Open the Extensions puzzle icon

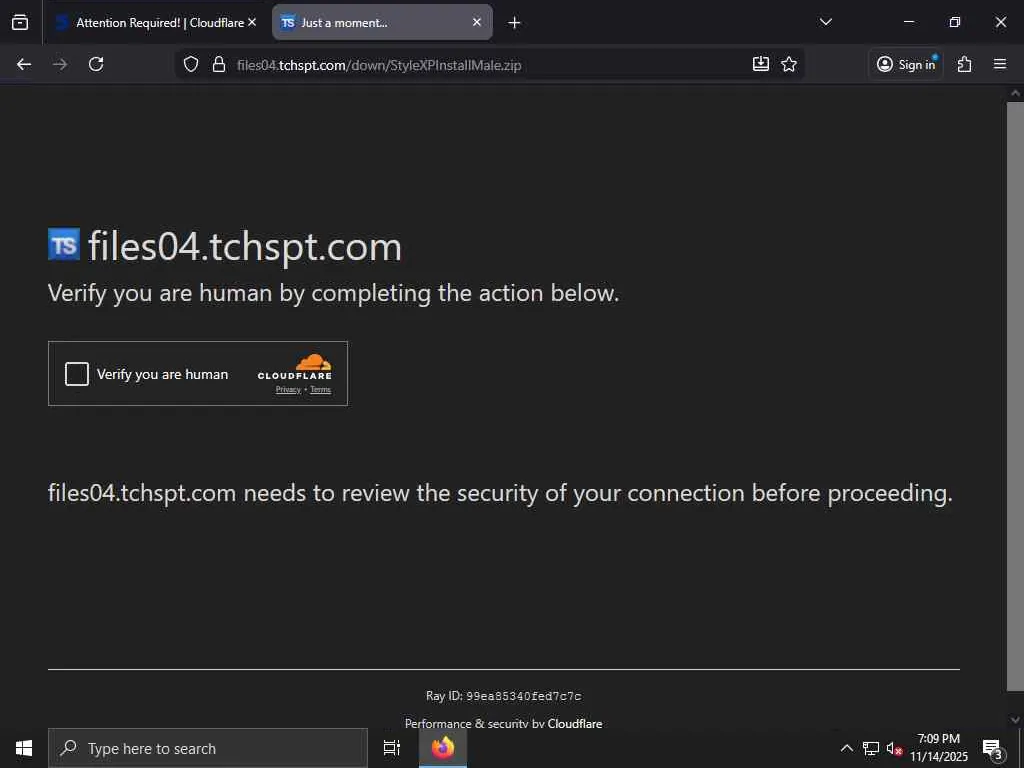click(x=965, y=64)
